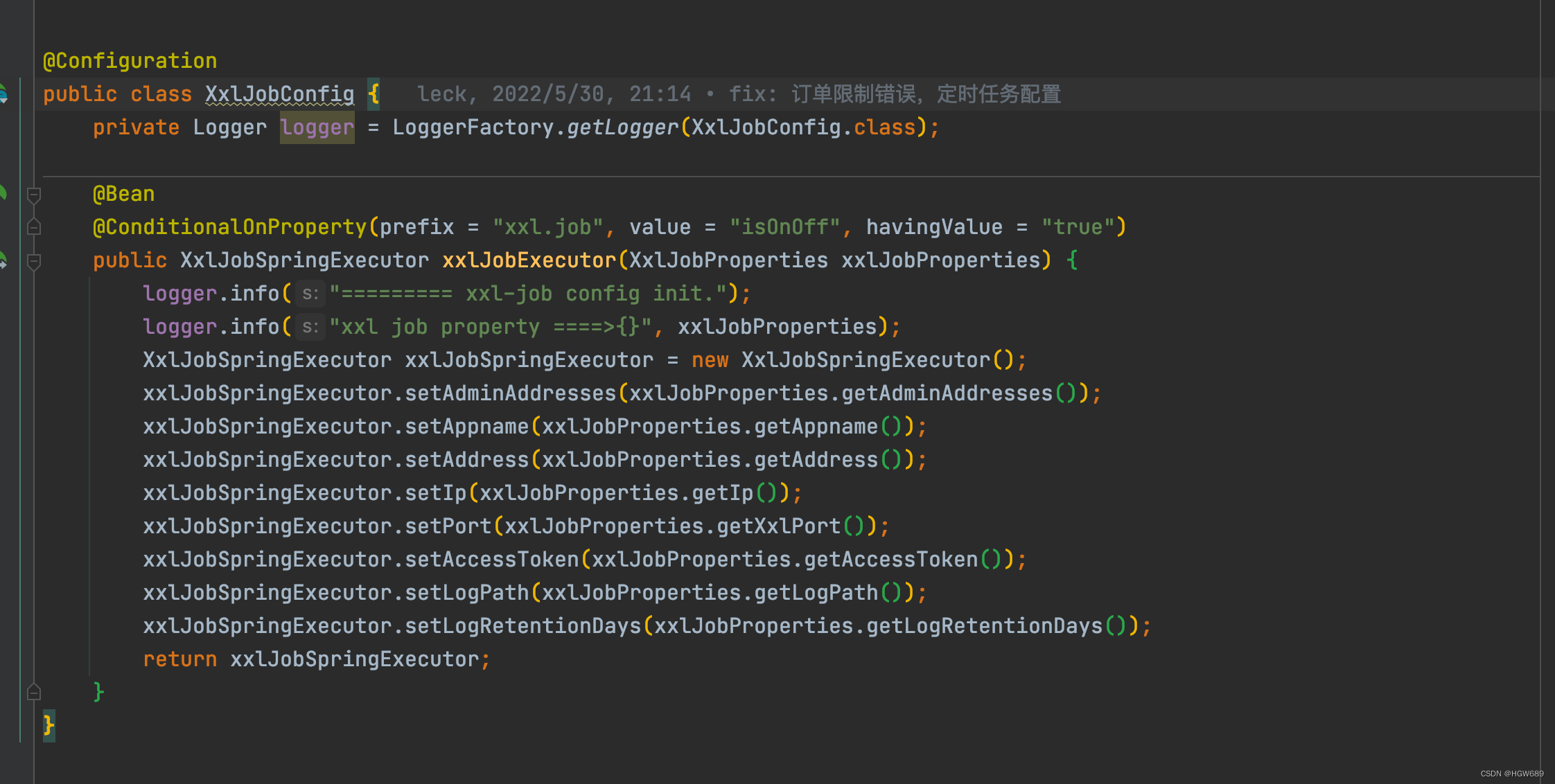
Task: Click the setPort method call
Action: pyautogui.click(x=448, y=526)
